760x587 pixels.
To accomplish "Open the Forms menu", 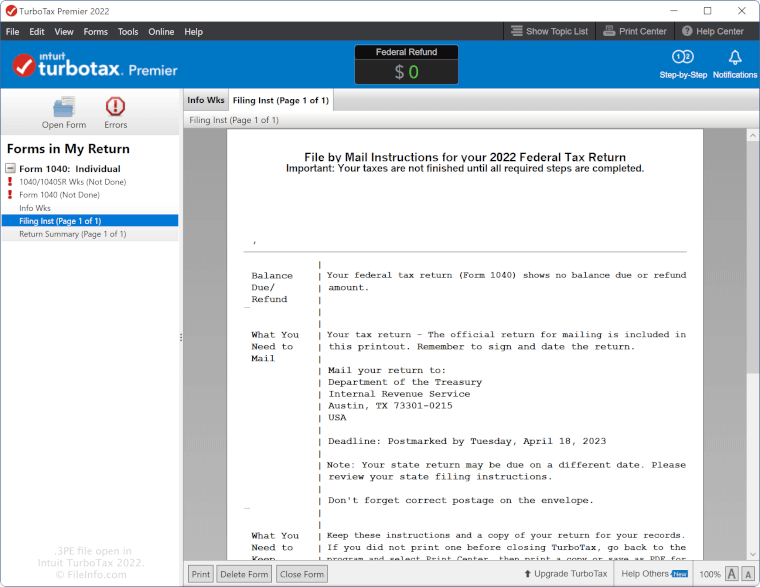I will pos(96,31).
